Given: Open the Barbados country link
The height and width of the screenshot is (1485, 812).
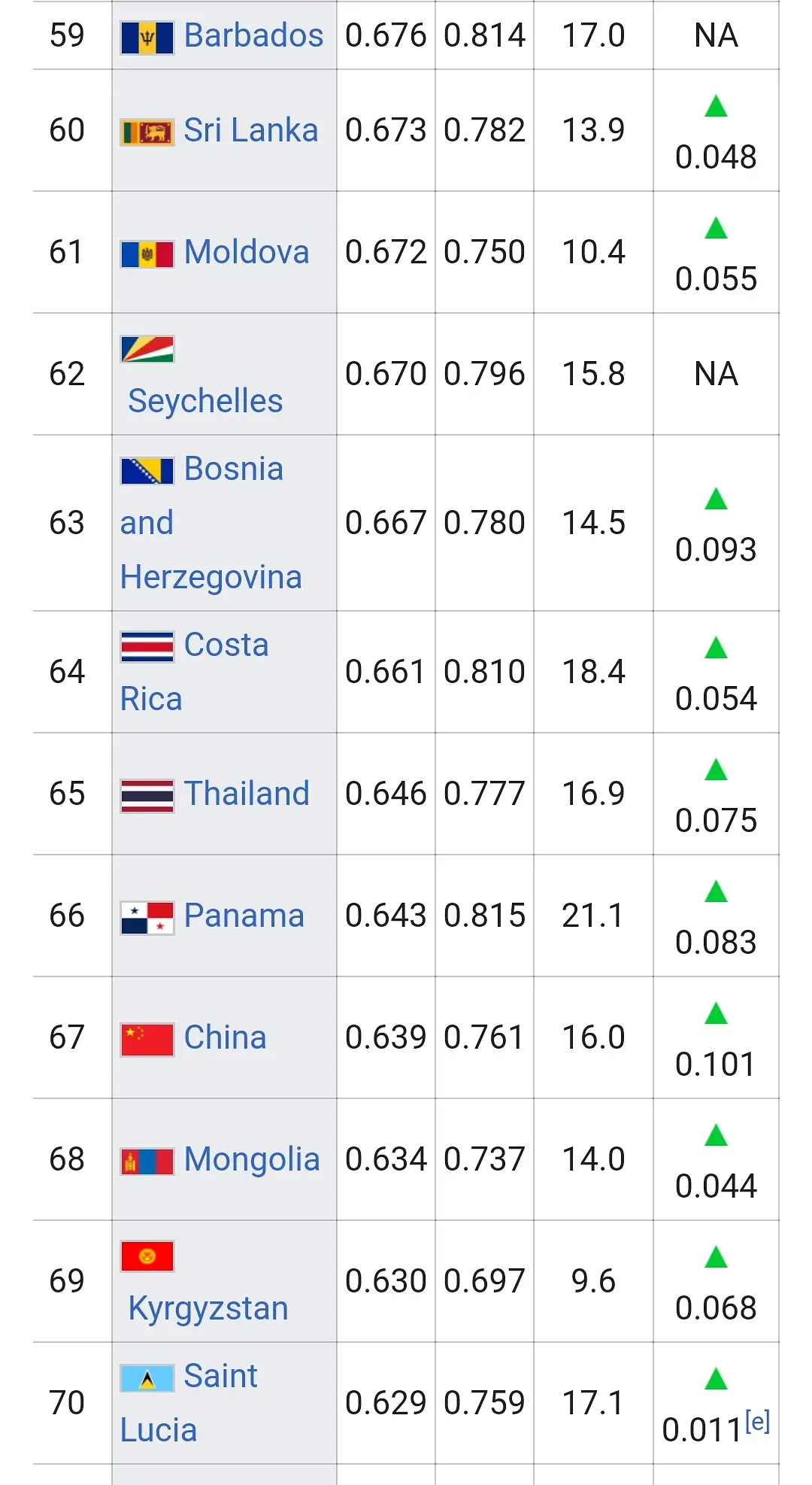Looking at the screenshot, I should point(253,35).
